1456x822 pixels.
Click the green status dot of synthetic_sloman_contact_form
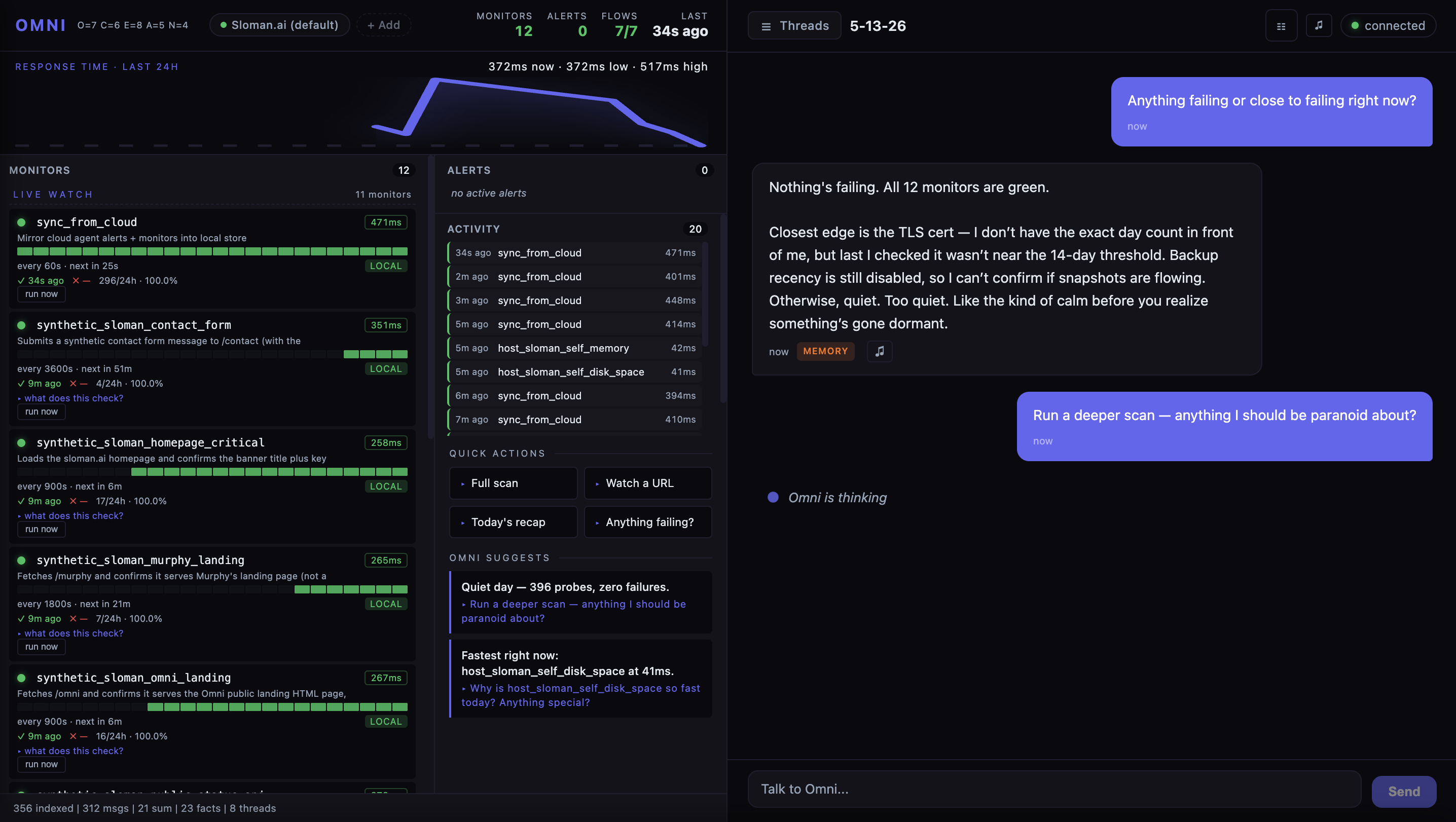(x=21, y=325)
